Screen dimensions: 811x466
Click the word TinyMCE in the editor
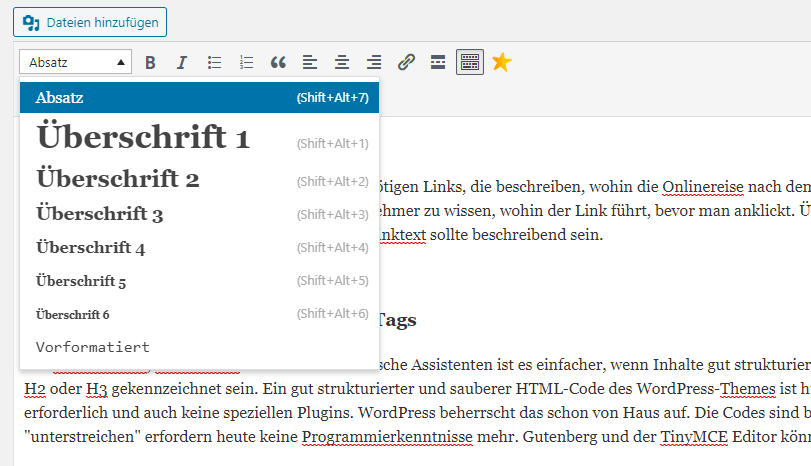tap(694, 437)
